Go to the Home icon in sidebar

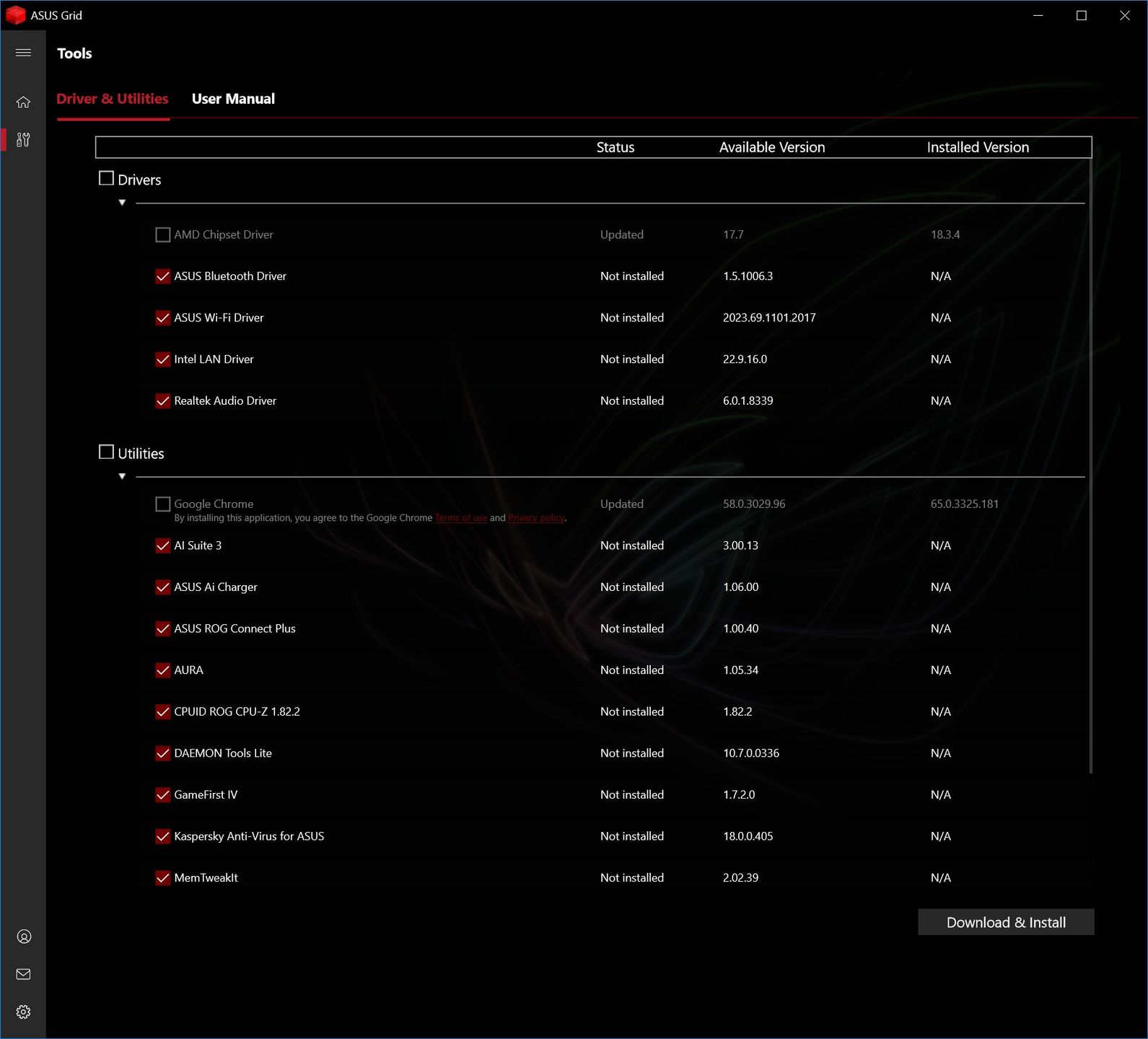pyautogui.click(x=23, y=102)
